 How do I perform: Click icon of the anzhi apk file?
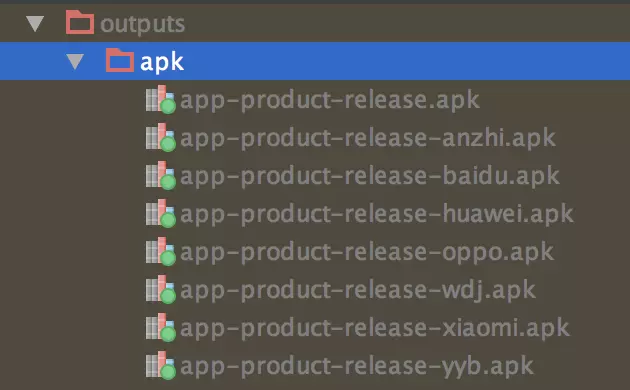161,137
